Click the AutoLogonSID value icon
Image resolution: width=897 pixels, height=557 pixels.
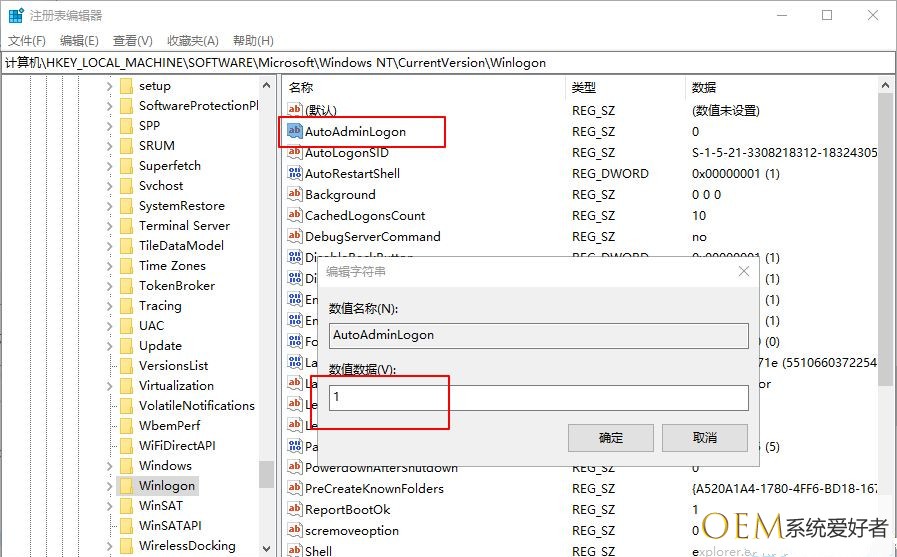click(294, 152)
